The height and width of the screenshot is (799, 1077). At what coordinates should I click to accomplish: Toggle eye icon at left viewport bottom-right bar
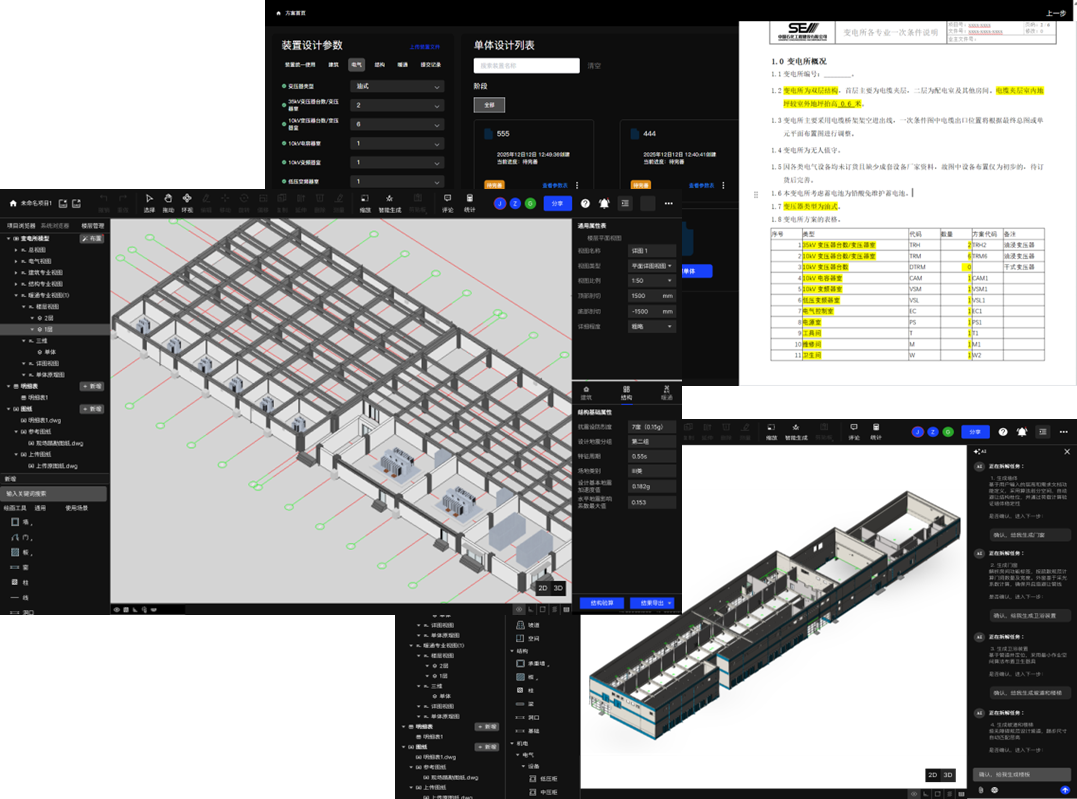(519, 609)
